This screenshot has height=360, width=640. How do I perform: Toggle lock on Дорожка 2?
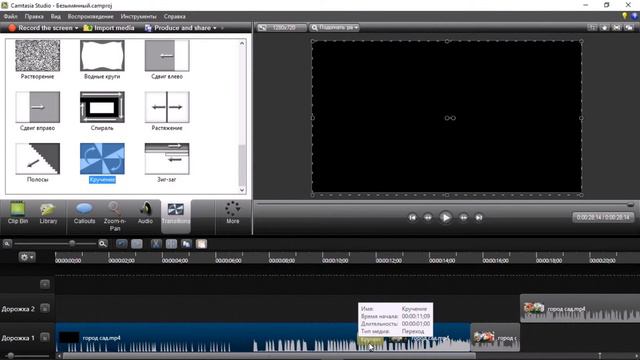tap(45, 308)
